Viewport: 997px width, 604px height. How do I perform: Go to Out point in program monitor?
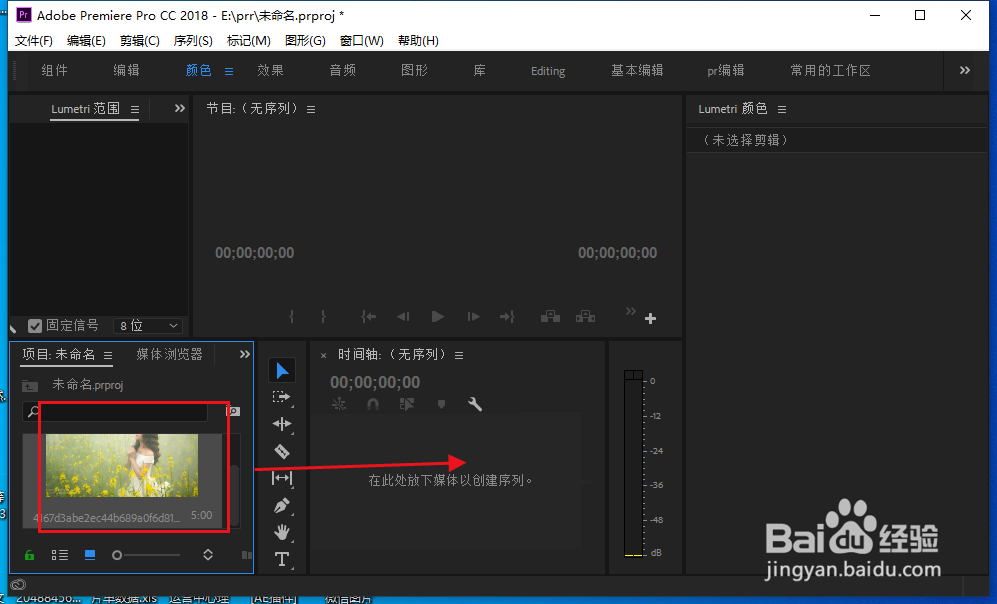click(507, 317)
